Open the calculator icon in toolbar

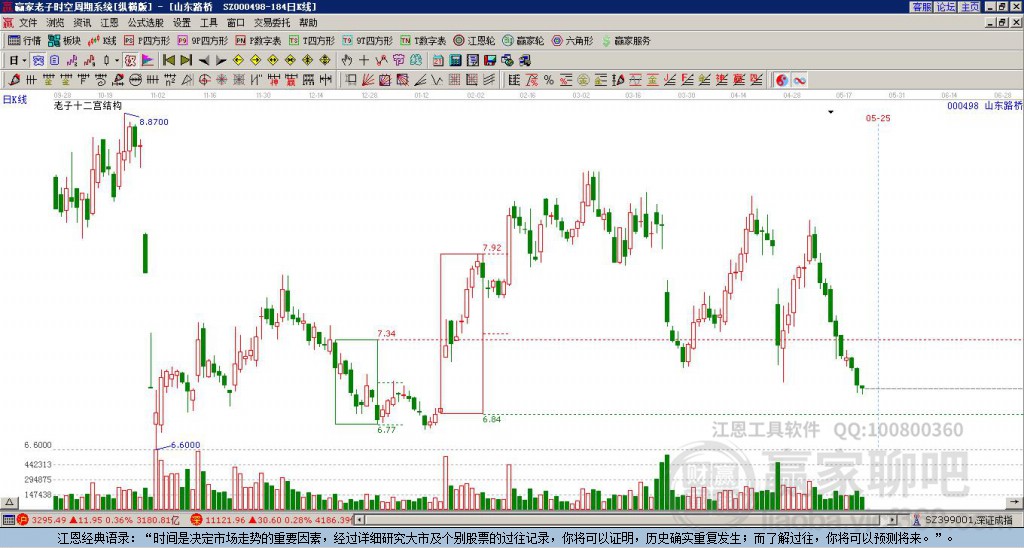click(x=455, y=61)
